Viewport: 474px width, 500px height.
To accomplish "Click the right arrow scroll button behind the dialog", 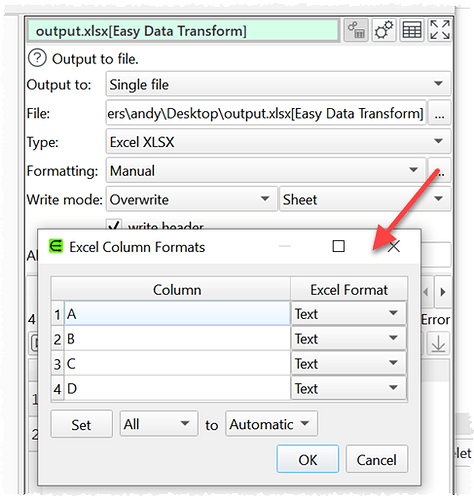I will (x=443, y=292).
